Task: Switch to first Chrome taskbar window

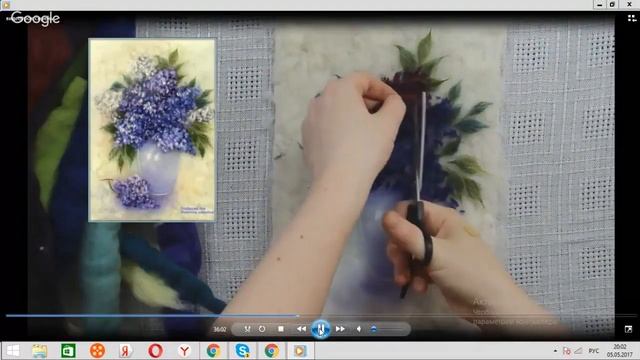Action: coord(213,351)
